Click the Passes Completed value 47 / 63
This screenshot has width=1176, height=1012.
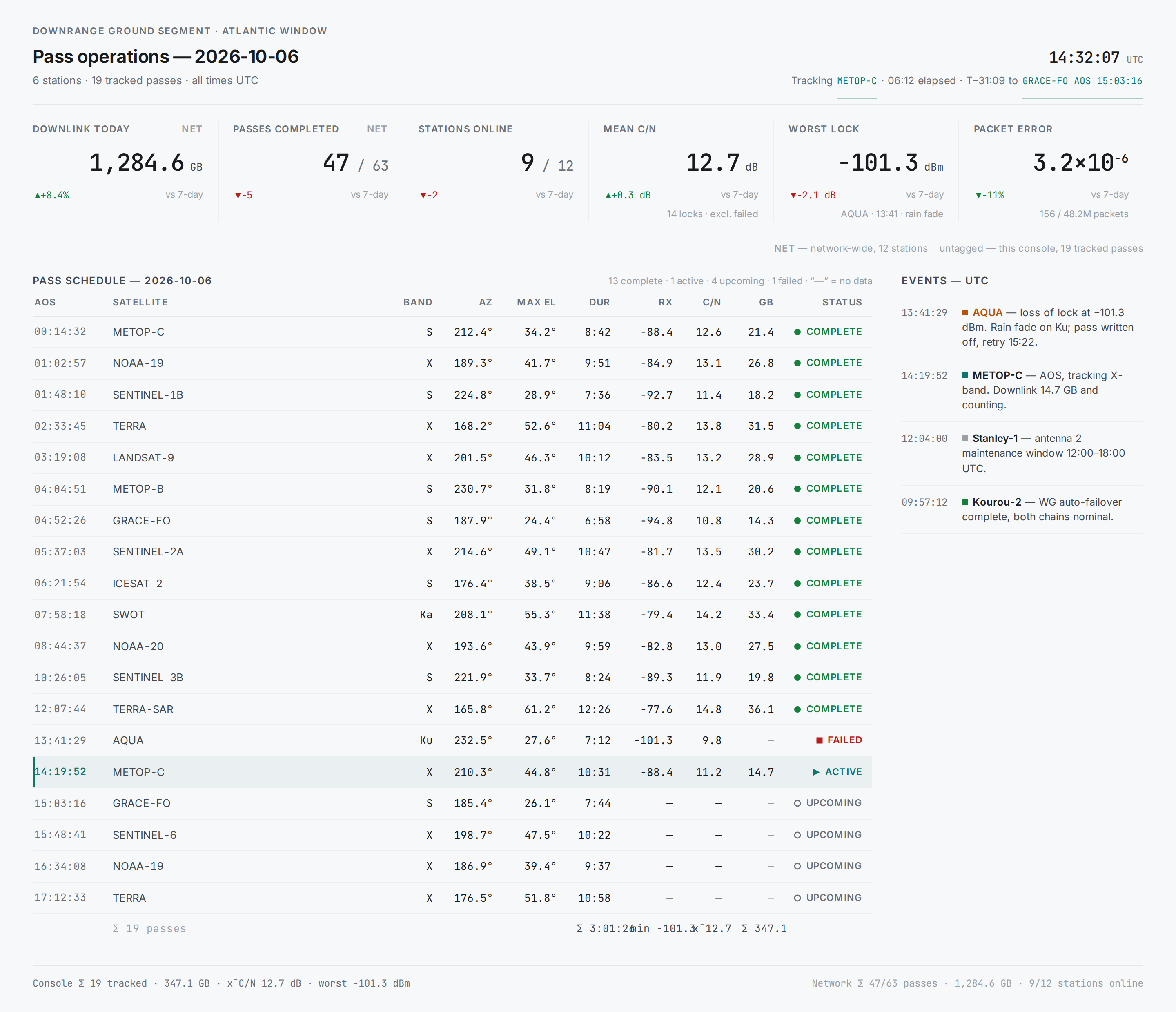[x=355, y=163]
